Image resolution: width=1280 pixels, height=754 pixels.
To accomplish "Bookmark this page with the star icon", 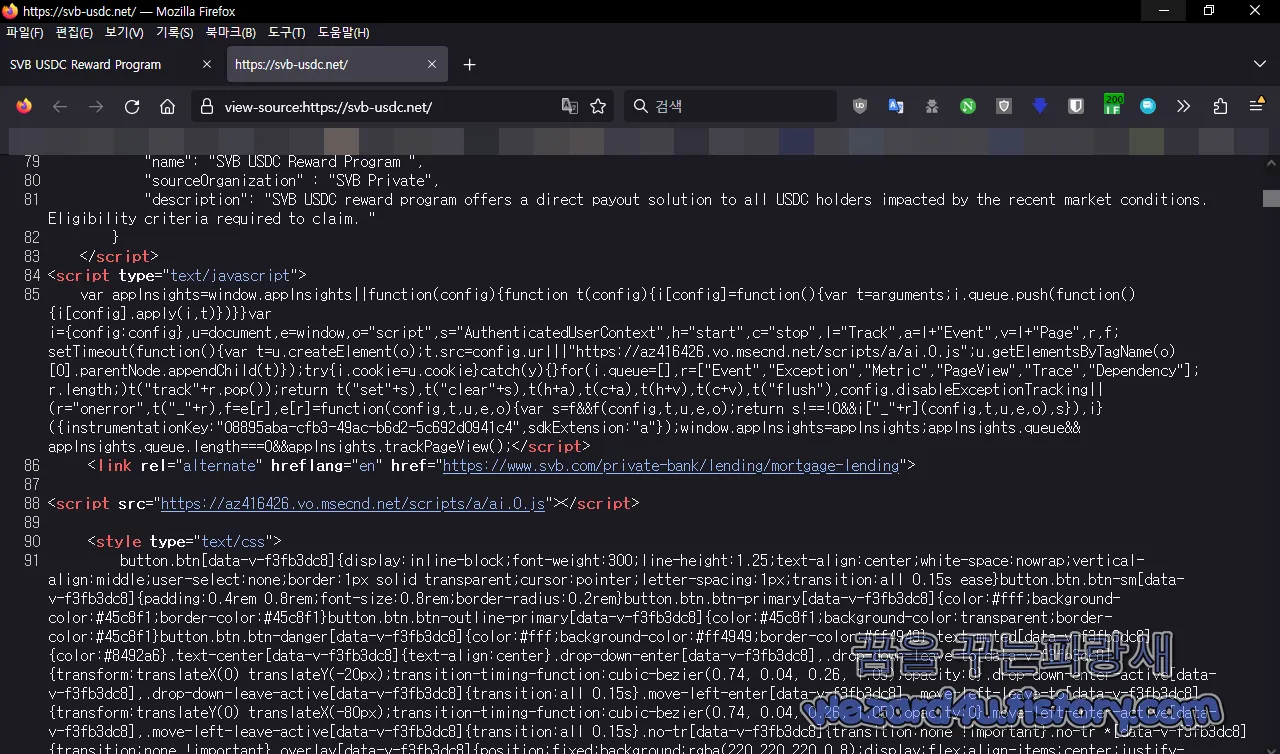I will point(598,106).
